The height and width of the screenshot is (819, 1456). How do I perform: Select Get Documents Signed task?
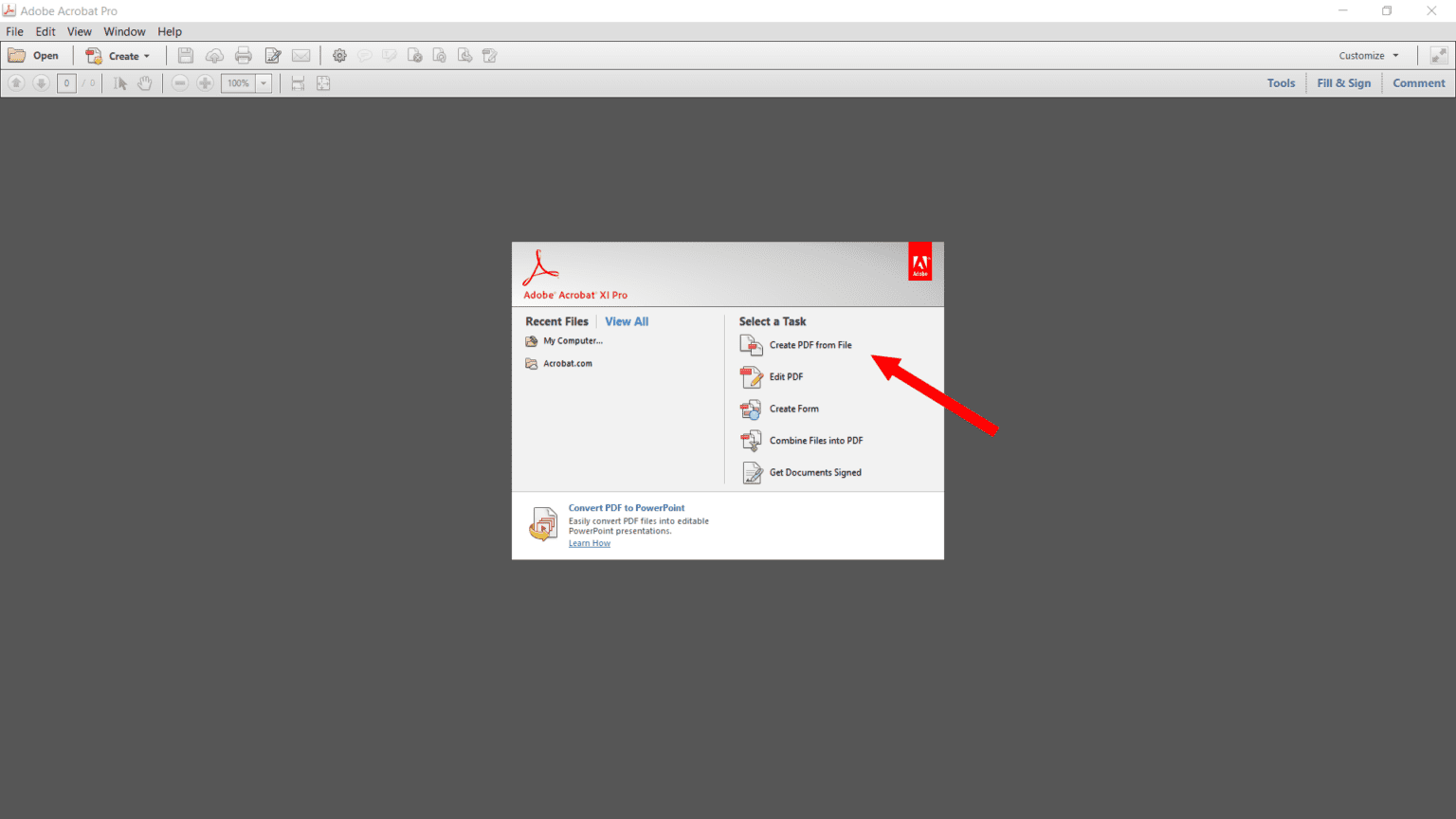point(801,473)
